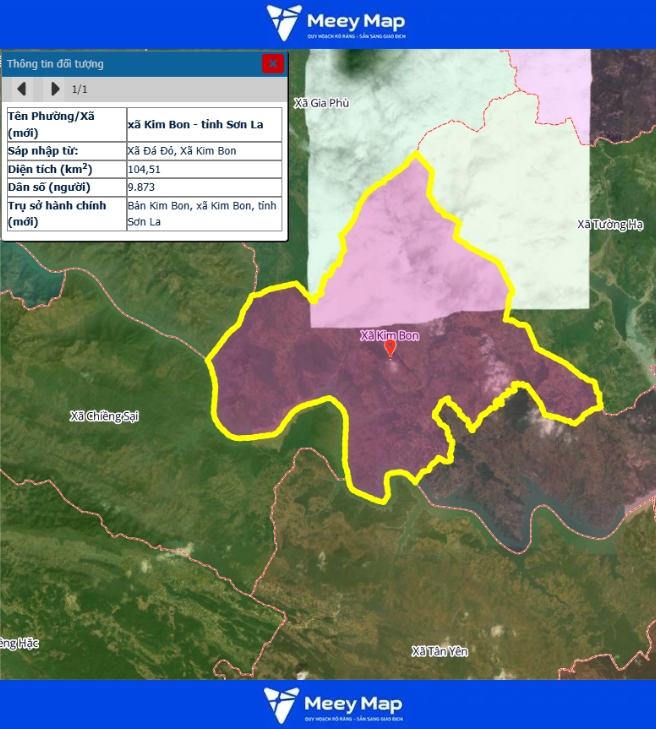Click the Xã Kim Bon label above the pin

pos(389,336)
